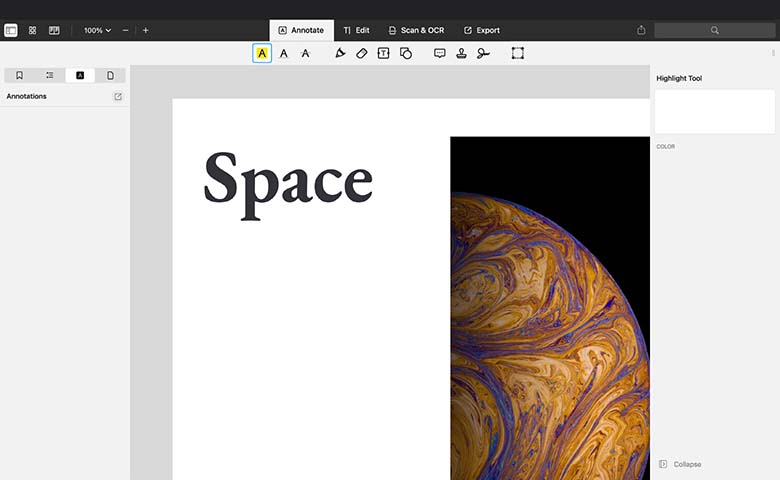The height and width of the screenshot is (480, 780).
Task: Select the Stamp tool
Action: (462, 53)
